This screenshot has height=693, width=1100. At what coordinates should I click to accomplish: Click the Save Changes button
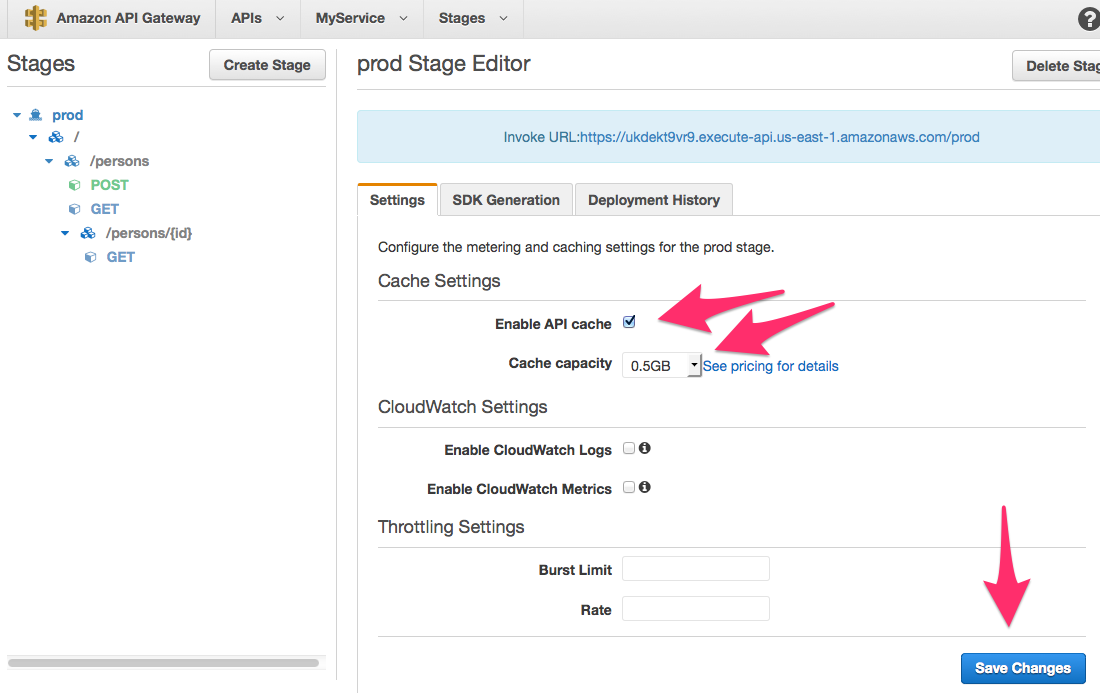pos(1022,668)
